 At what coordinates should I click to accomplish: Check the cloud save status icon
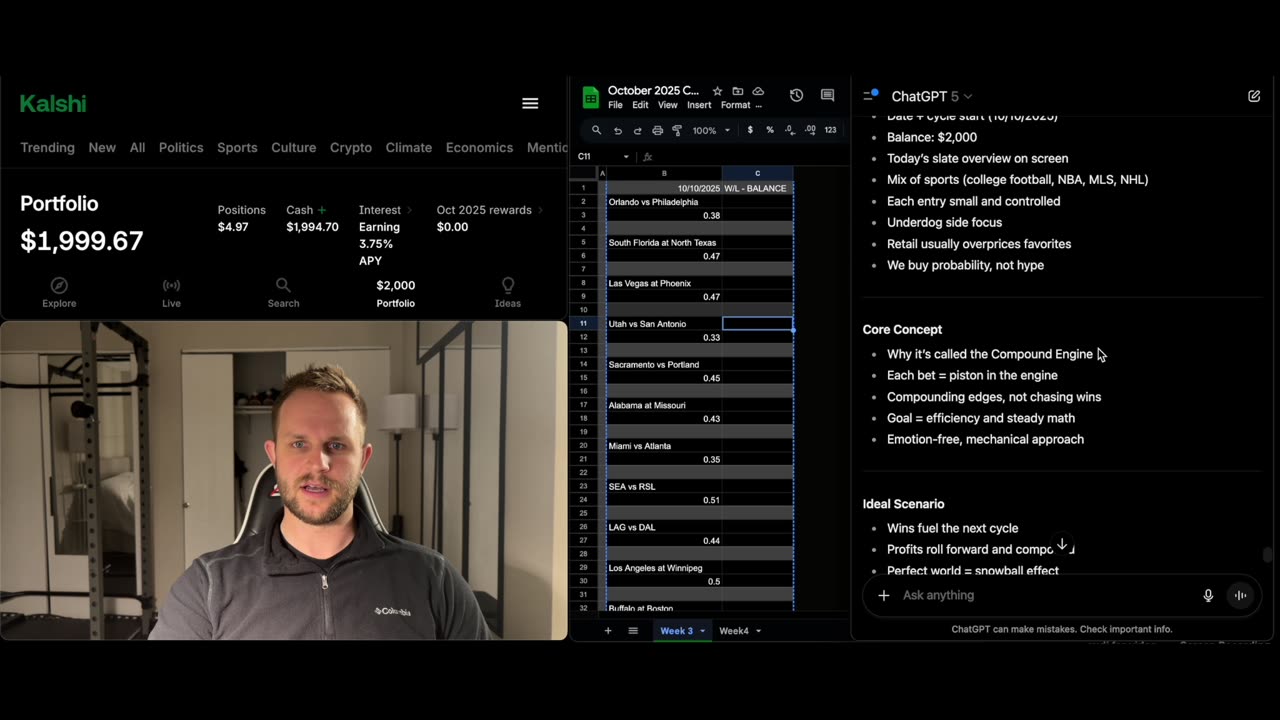click(x=758, y=91)
